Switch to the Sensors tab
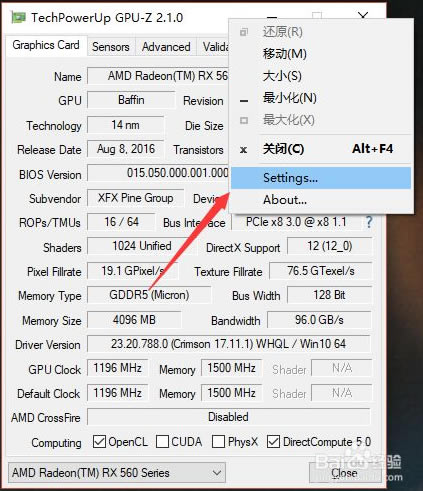 pos(111,47)
